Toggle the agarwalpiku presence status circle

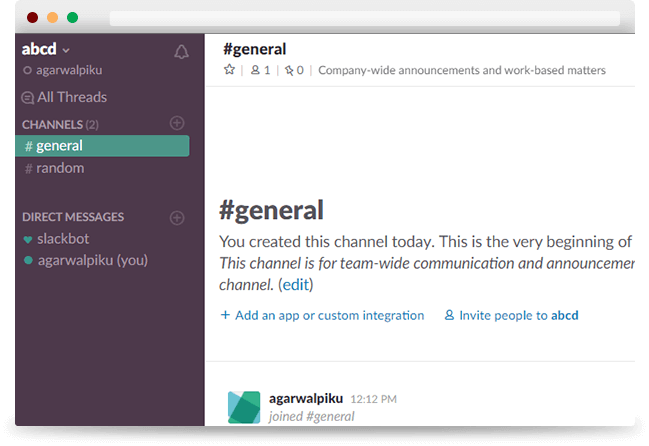coord(27,70)
